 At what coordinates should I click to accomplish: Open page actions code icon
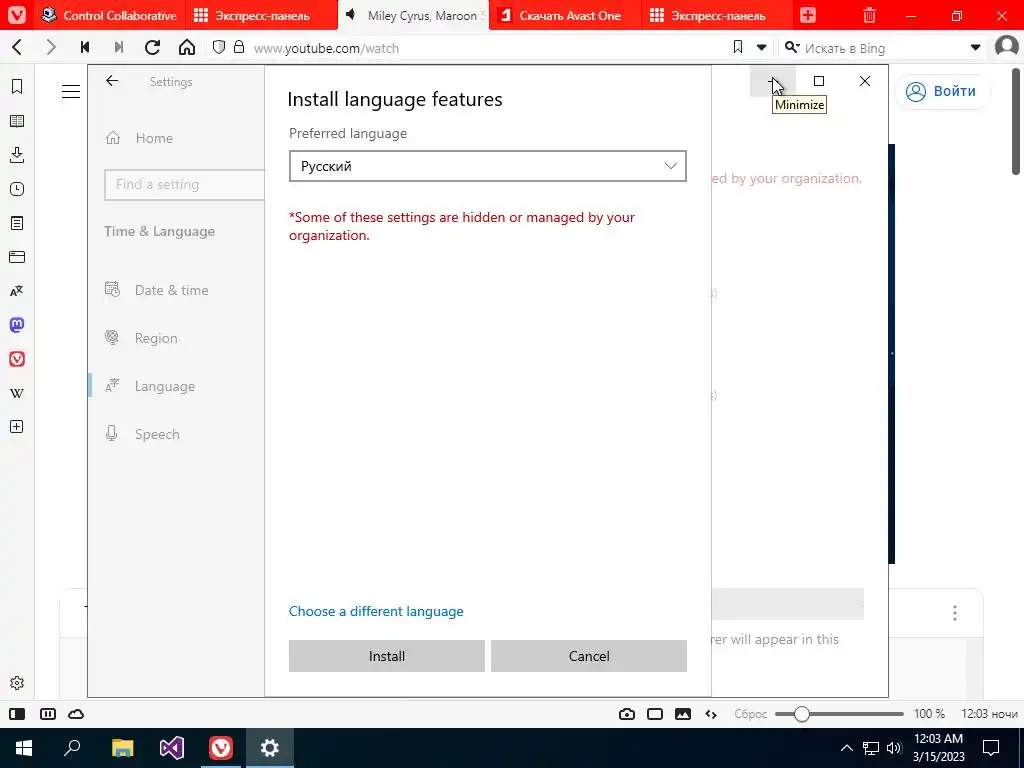click(x=711, y=714)
